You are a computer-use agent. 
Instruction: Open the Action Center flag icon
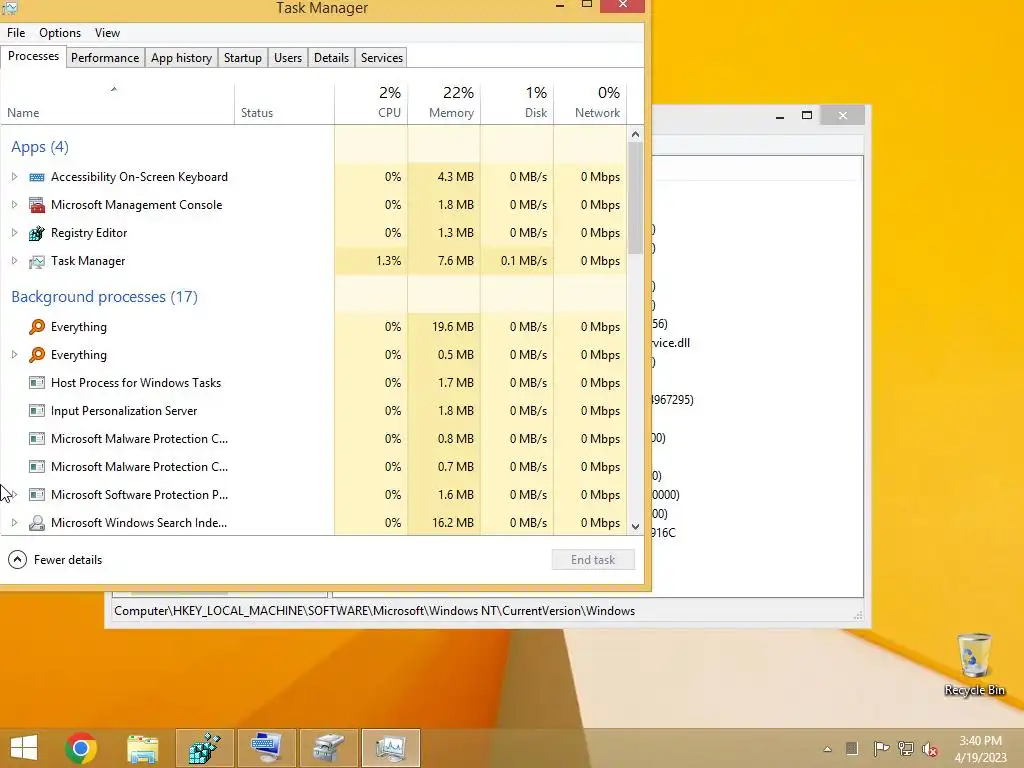click(x=881, y=748)
